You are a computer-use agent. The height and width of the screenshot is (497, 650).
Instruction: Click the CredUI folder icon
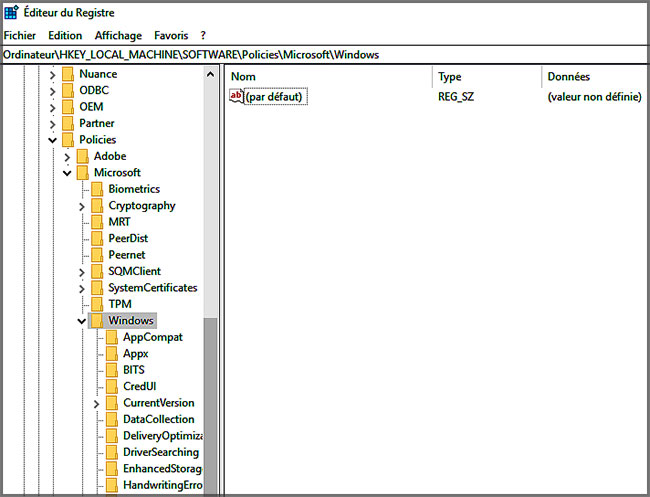pos(112,386)
